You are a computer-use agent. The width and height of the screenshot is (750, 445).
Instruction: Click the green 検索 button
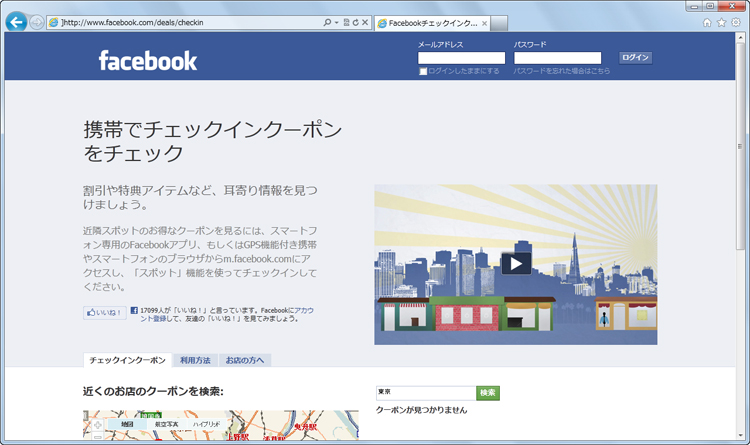pyautogui.click(x=488, y=393)
